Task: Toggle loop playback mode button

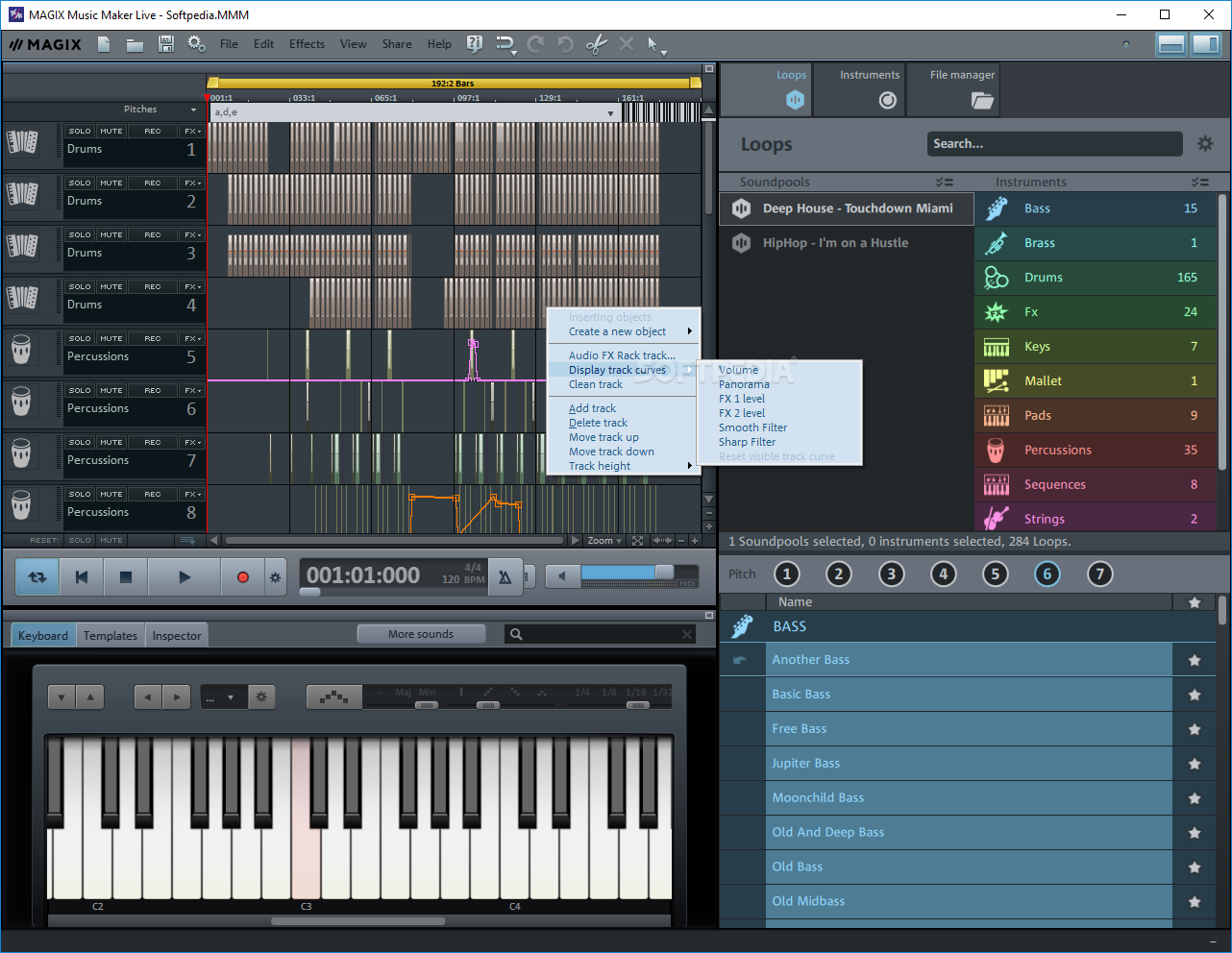Action: [x=37, y=577]
